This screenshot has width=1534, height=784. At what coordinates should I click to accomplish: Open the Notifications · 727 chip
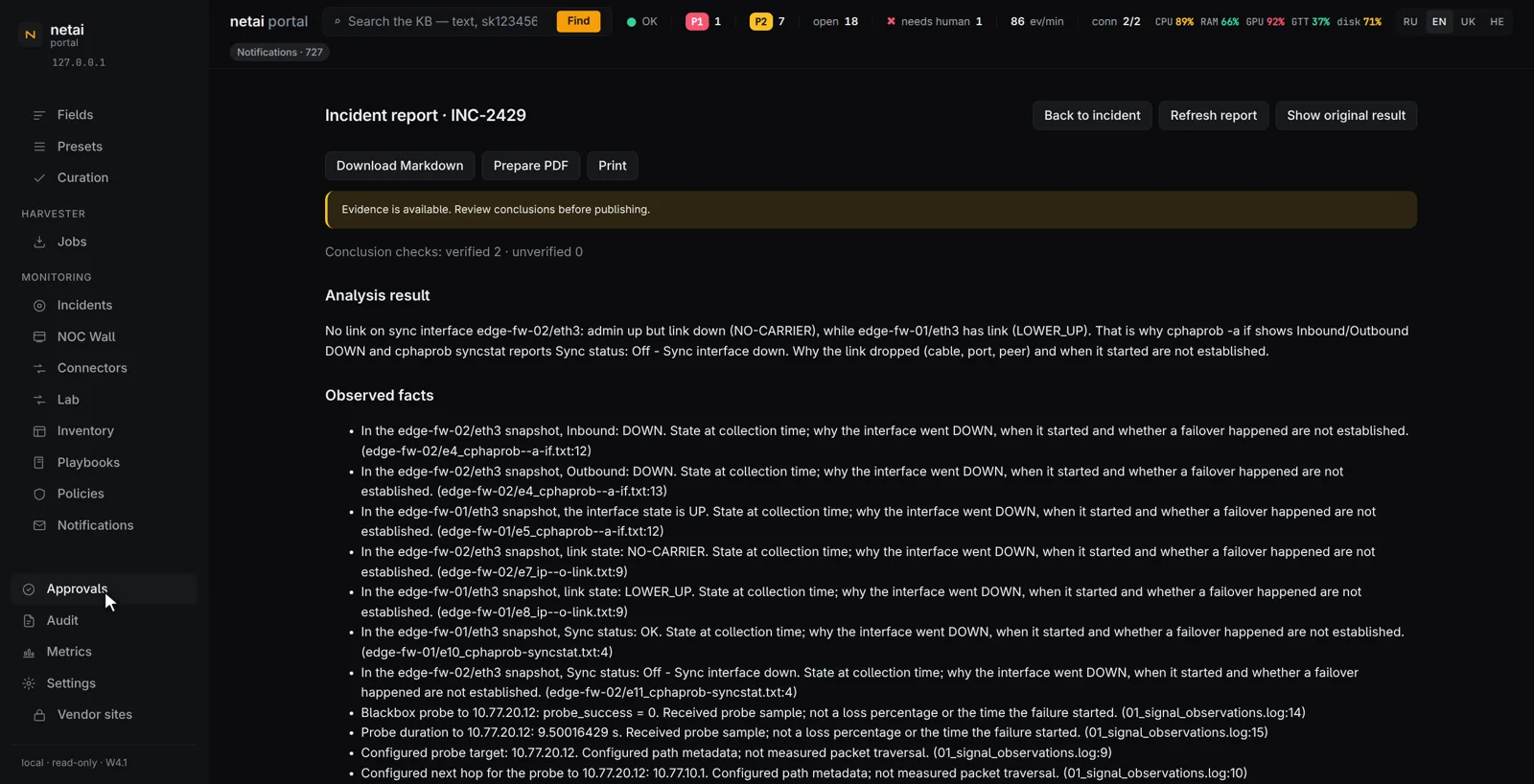click(280, 52)
